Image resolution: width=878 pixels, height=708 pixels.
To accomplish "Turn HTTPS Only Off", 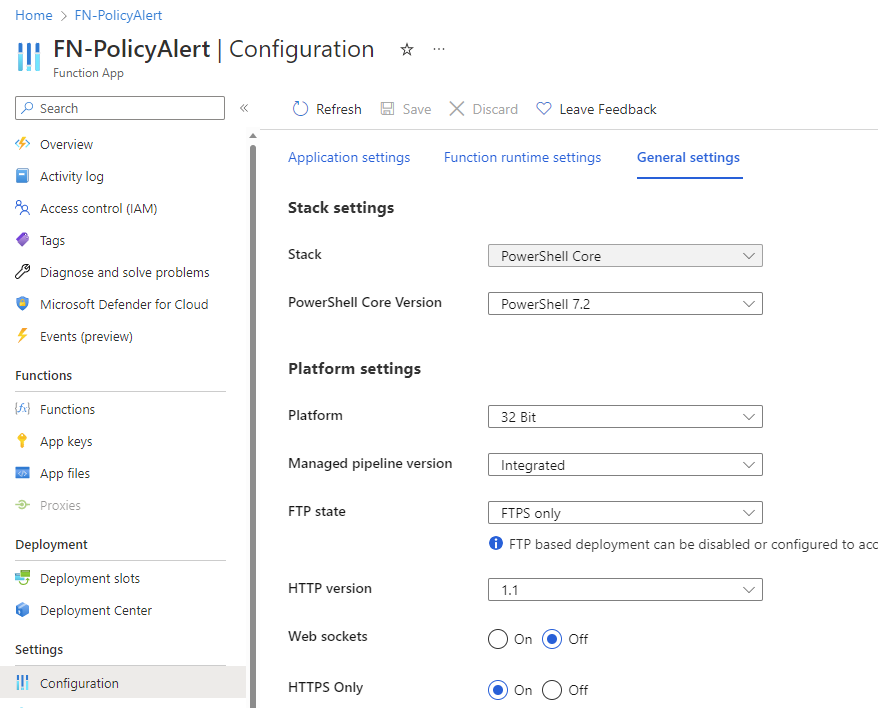I will [552, 690].
